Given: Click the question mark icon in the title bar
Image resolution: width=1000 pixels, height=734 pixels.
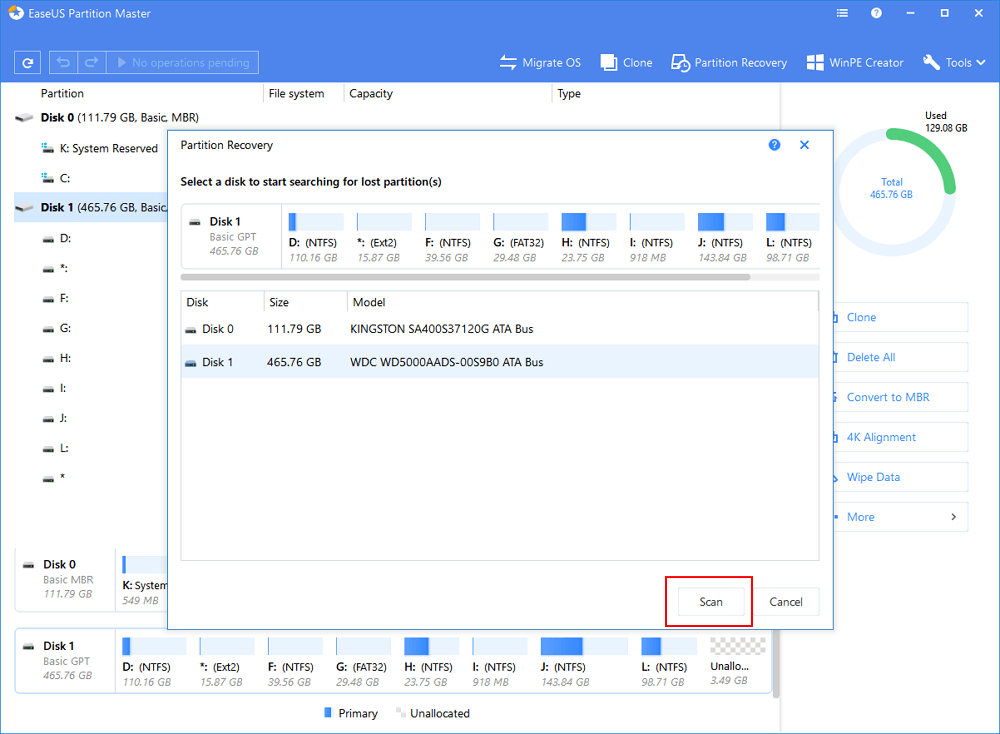Looking at the screenshot, I should pyautogui.click(x=878, y=13).
